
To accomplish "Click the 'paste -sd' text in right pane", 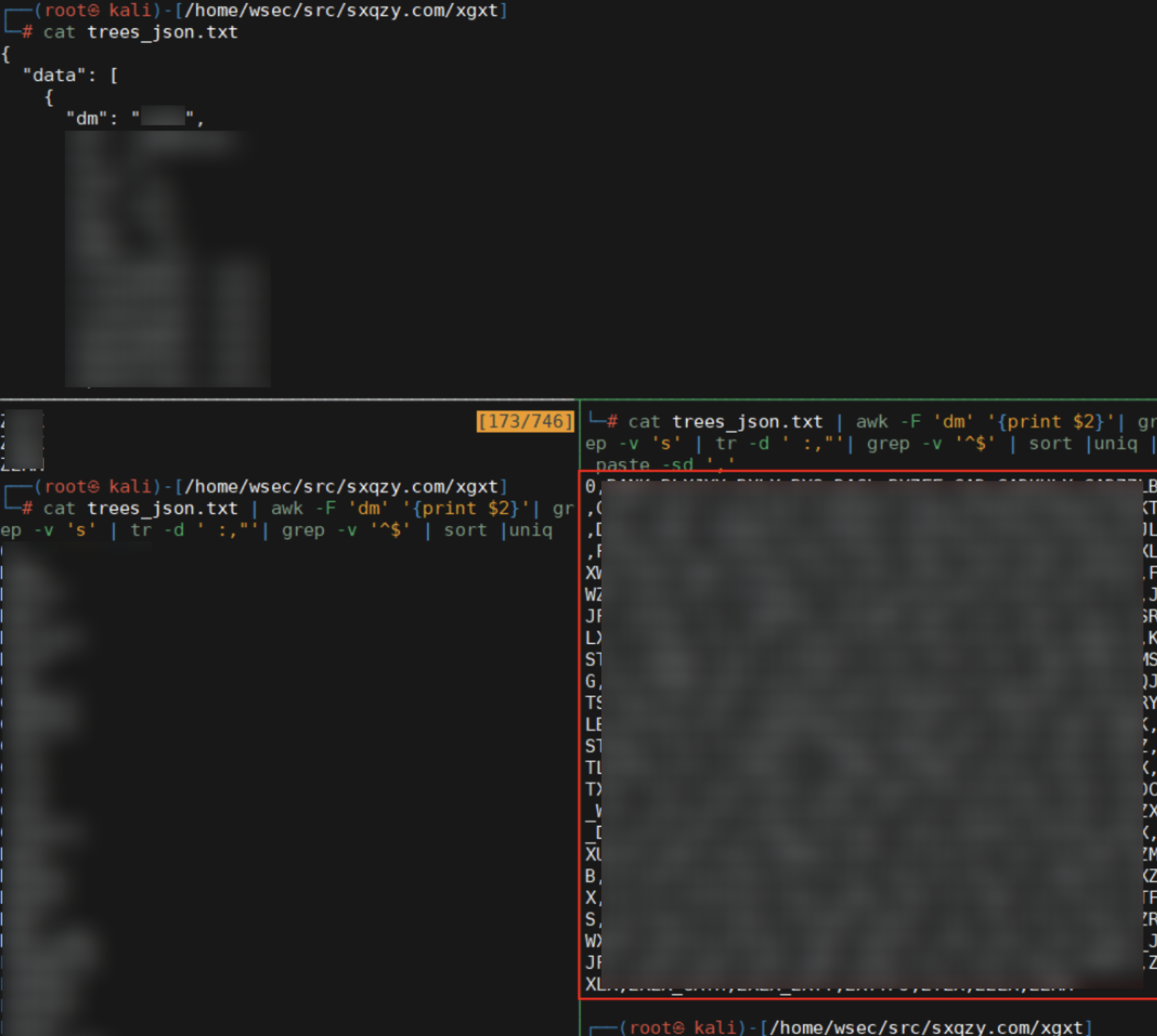I will (x=644, y=465).
